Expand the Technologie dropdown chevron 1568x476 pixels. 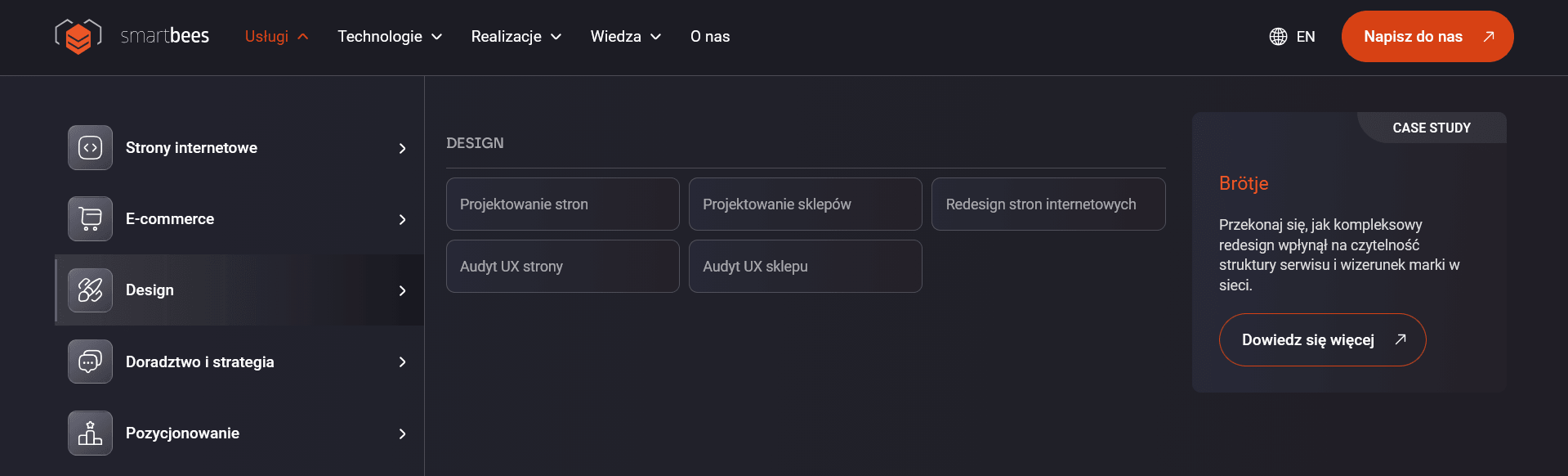click(437, 37)
